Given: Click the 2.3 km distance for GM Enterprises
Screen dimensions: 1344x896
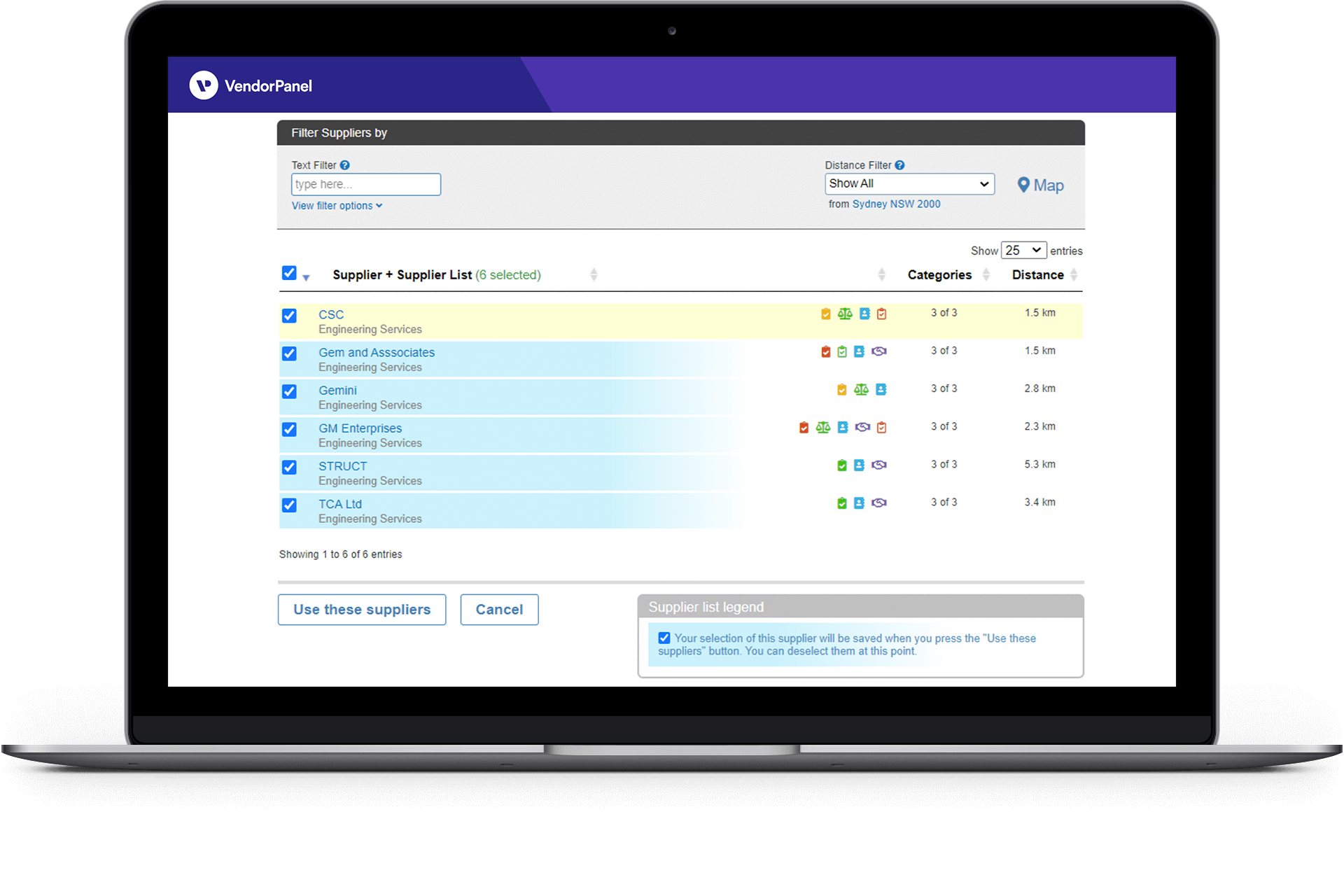Looking at the screenshot, I should coord(1039,426).
